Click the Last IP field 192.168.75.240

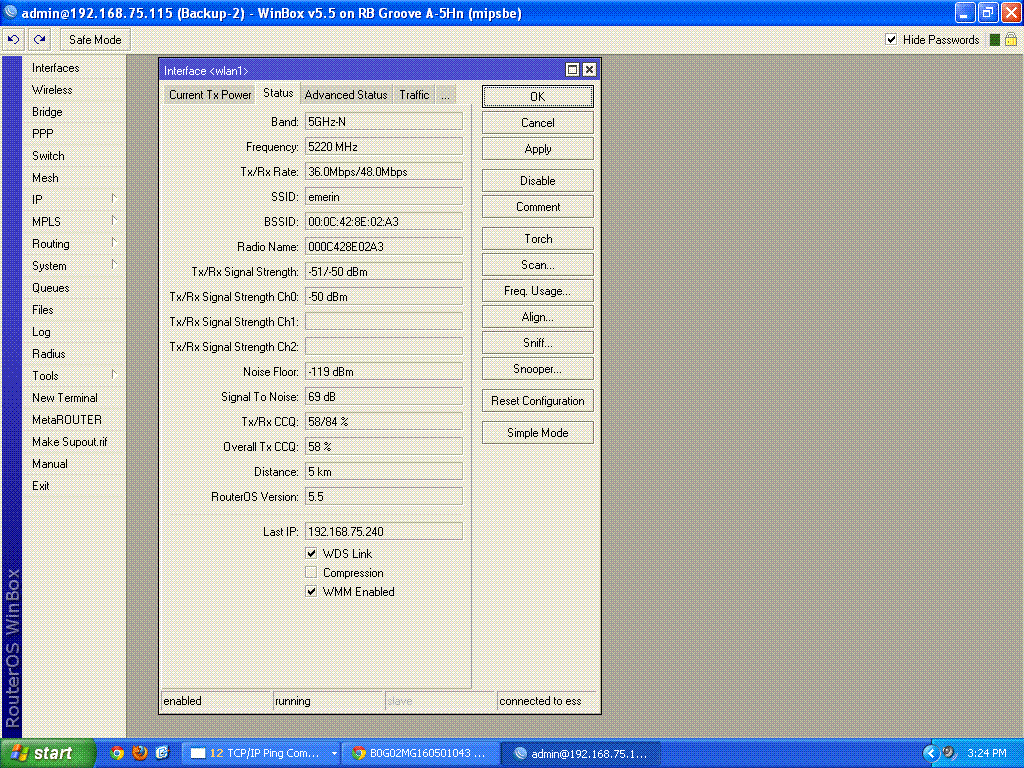coord(383,532)
